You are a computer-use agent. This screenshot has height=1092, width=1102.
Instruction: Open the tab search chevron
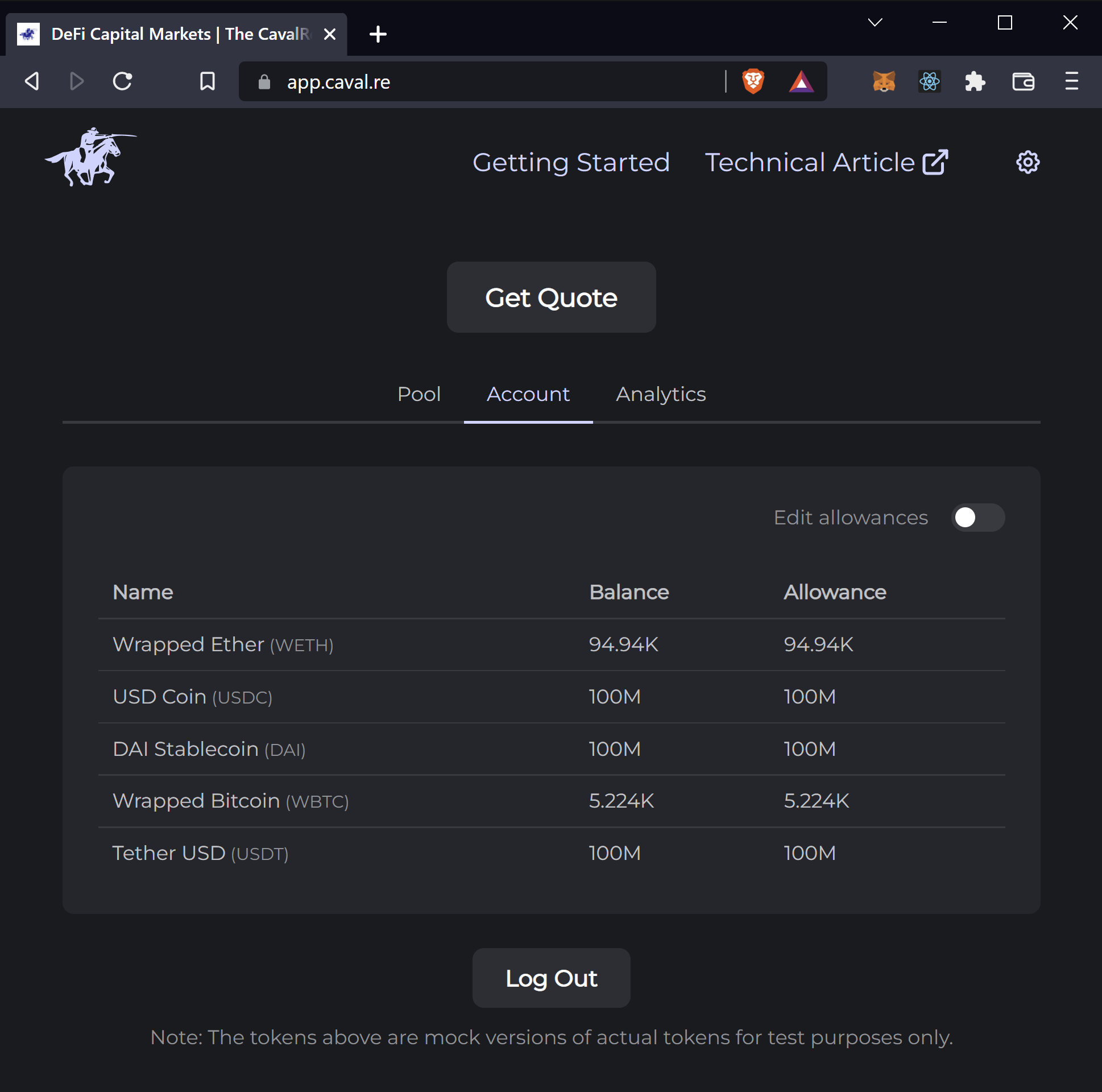[x=875, y=23]
